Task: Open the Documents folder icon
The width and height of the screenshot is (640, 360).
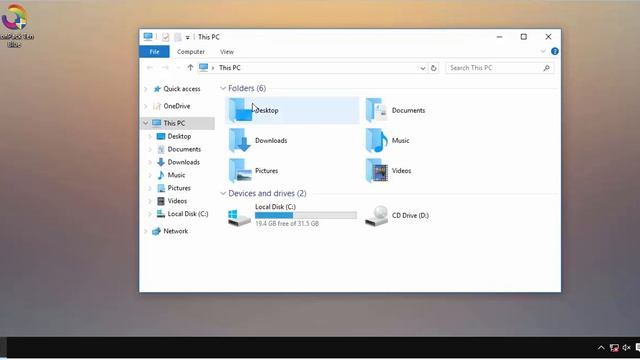Action: [x=376, y=110]
